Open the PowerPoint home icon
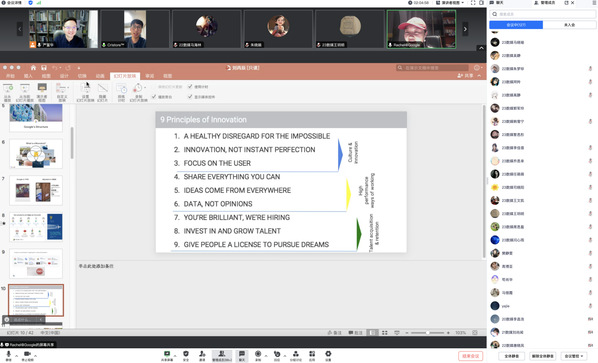This screenshot has height=363, width=598. [33, 67]
